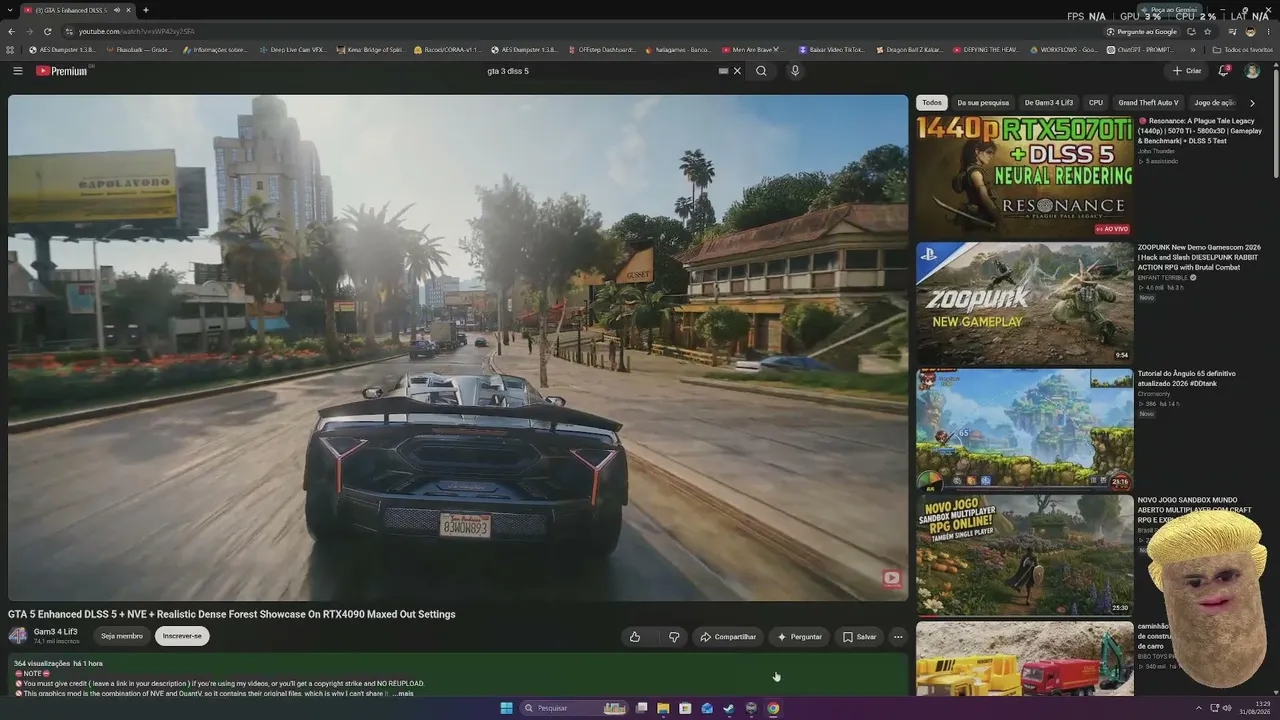Clear the search box with the X
The image size is (1280, 720).
[x=738, y=71]
